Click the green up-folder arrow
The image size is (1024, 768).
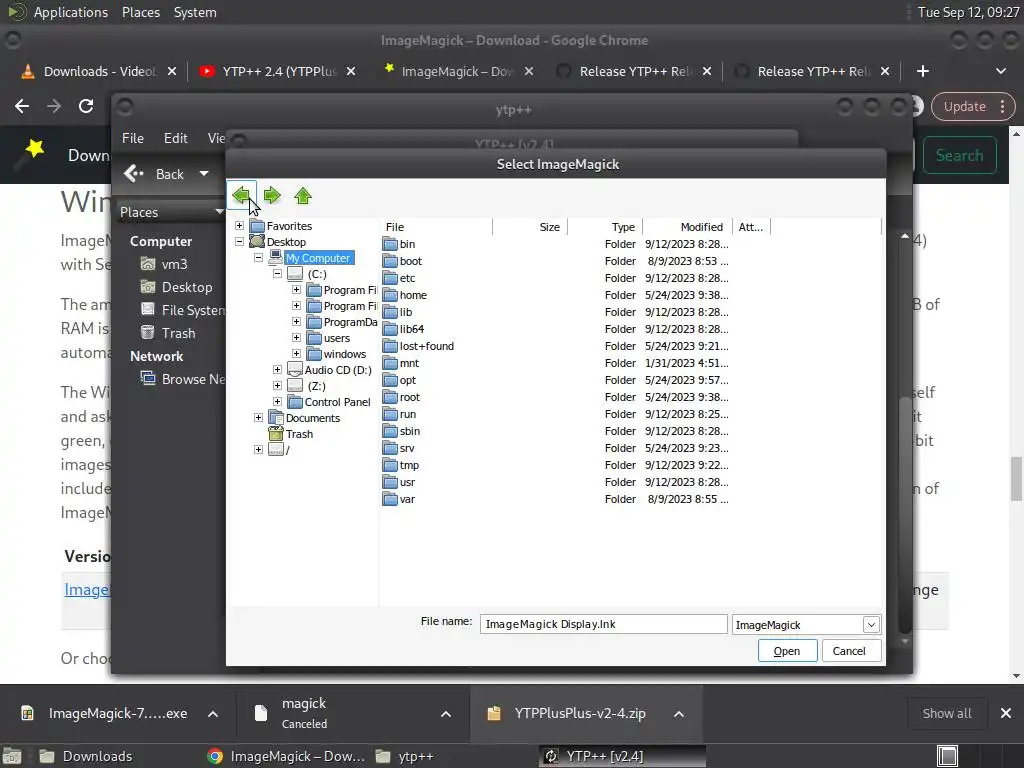302,195
